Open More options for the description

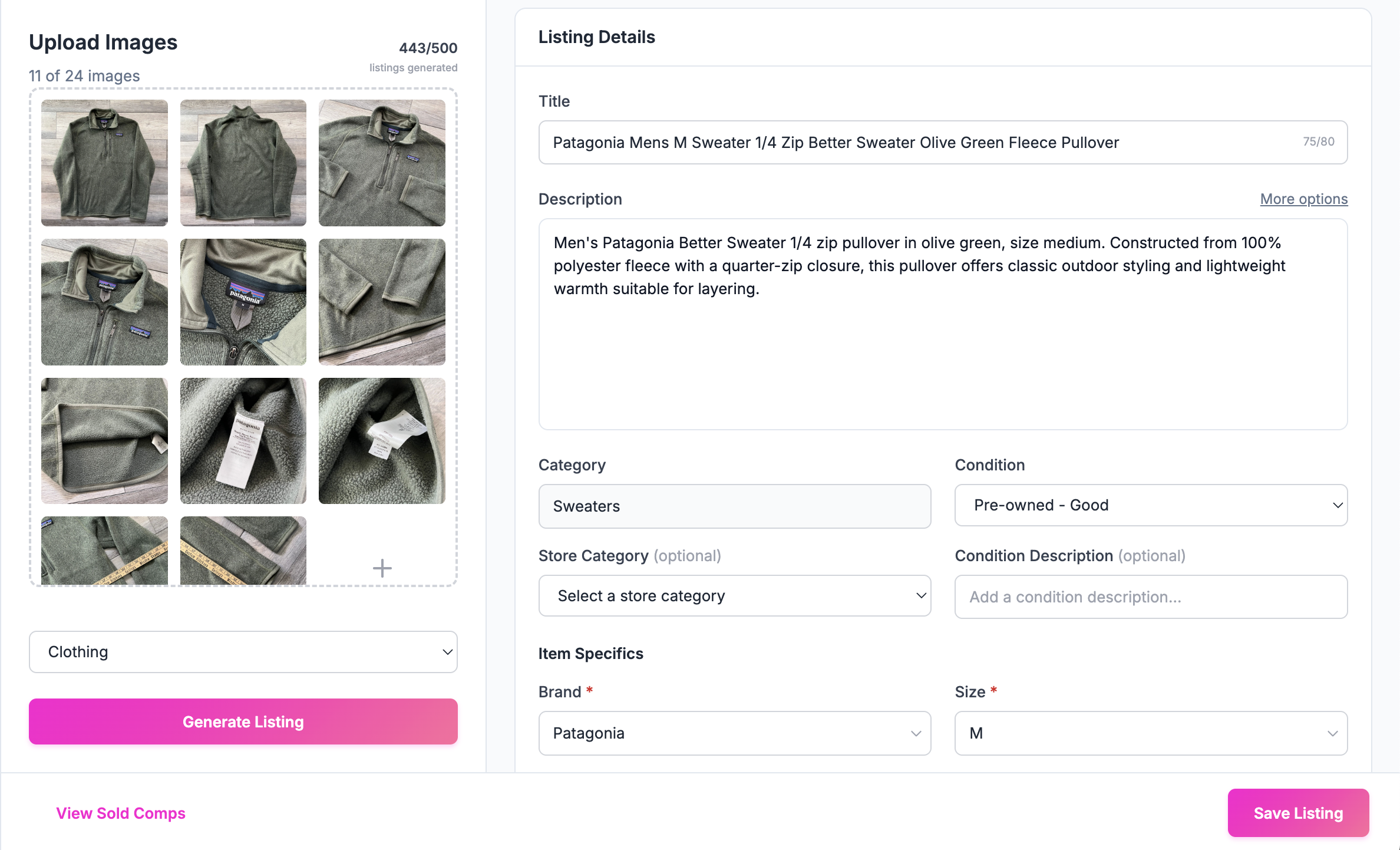pyautogui.click(x=1303, y=199)
